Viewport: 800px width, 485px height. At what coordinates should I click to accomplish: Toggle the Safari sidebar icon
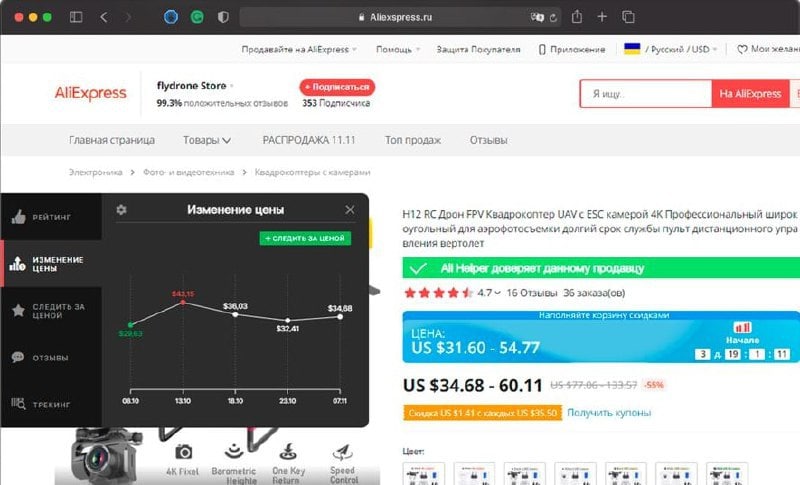[x=76, y=17]
